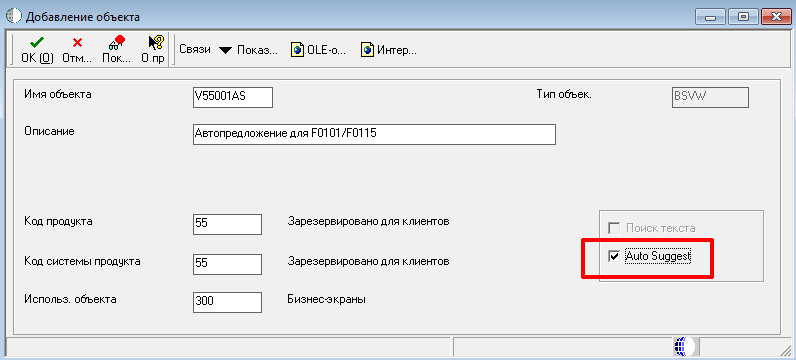This screenshot has width=796, height=360.
Task: Open the Интер... toolbar item
Action: tap(389, 50)
